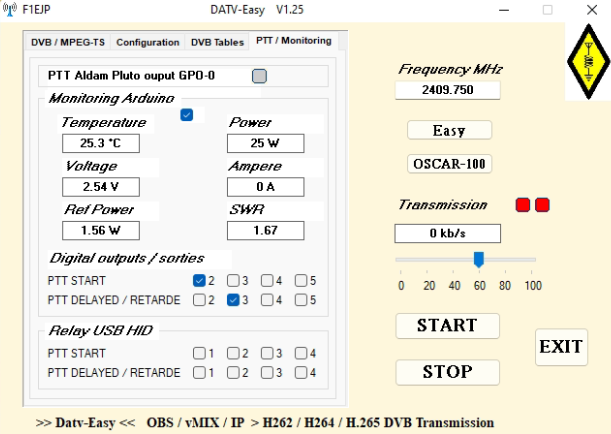The height and width of the screenshot is (434, 611).
Task: Uncheck the Monitoring Arduino checkbox
Action: tap(187, 115)
